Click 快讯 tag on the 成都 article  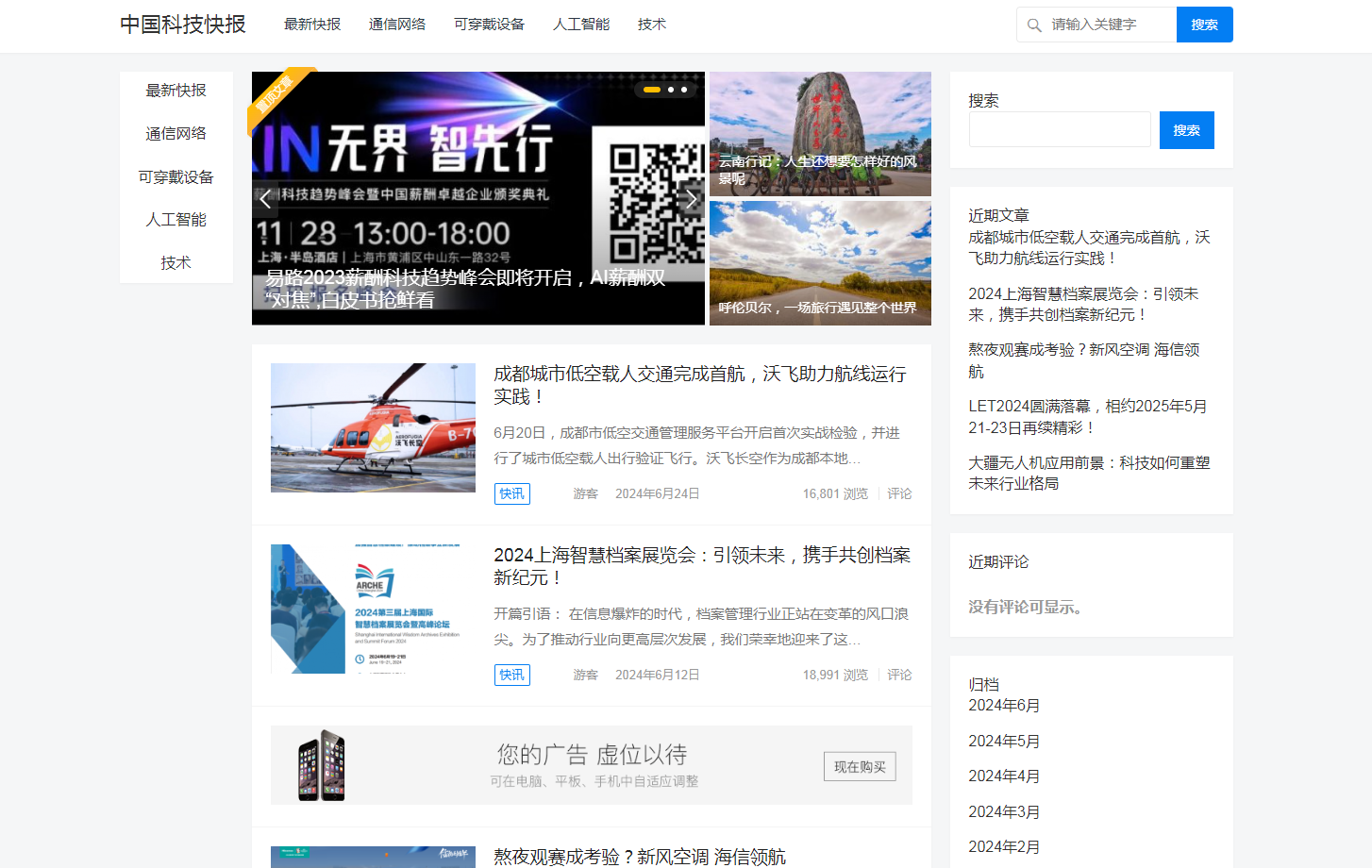tap(512, 493)
